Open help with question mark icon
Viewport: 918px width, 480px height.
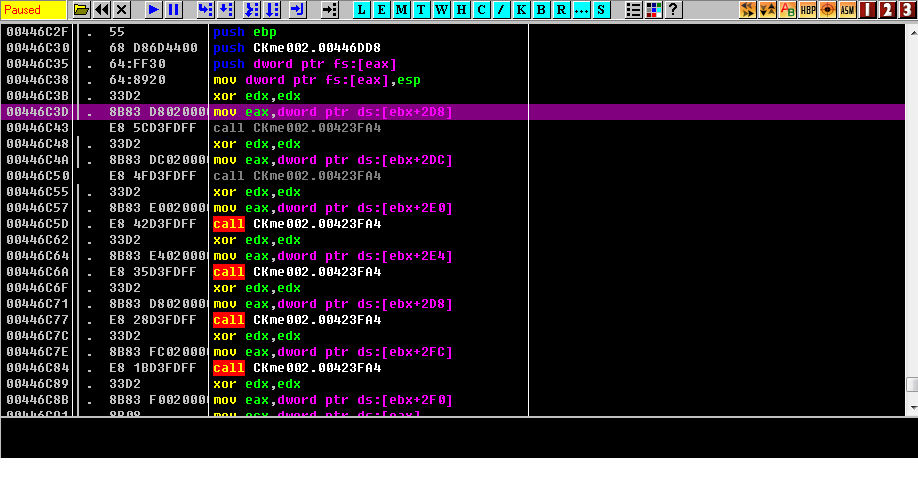[x=673, y=9]
